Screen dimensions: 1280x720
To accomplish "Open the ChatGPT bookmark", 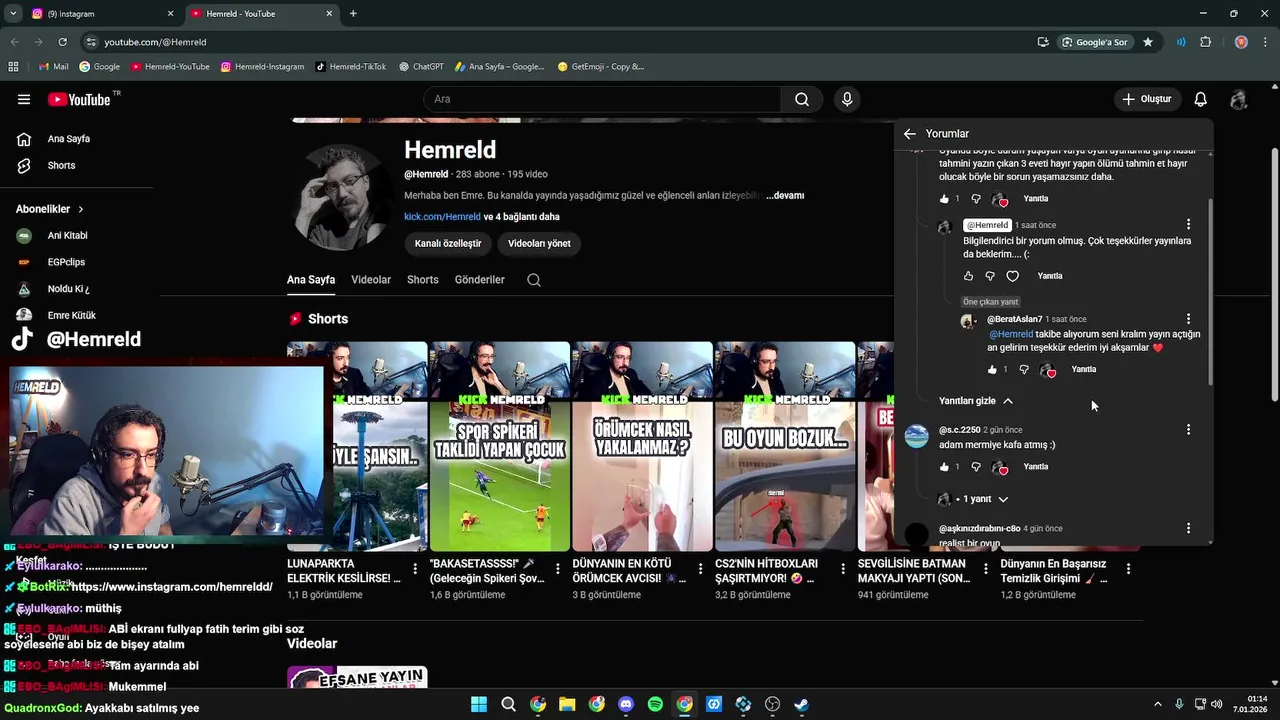I will pos(421,66).
